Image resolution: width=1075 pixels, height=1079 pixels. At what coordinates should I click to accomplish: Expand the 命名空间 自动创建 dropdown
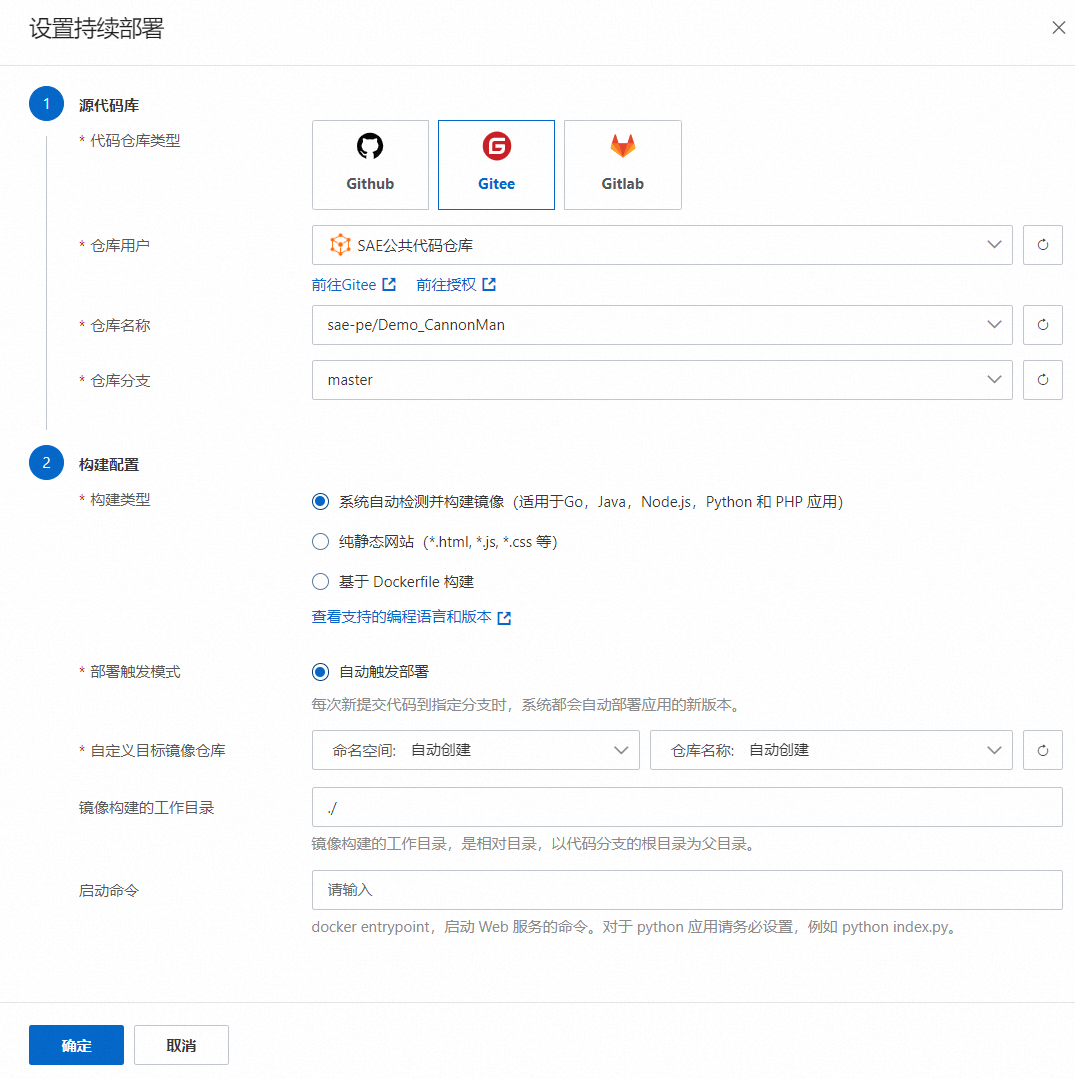click(x=476, y=750)
